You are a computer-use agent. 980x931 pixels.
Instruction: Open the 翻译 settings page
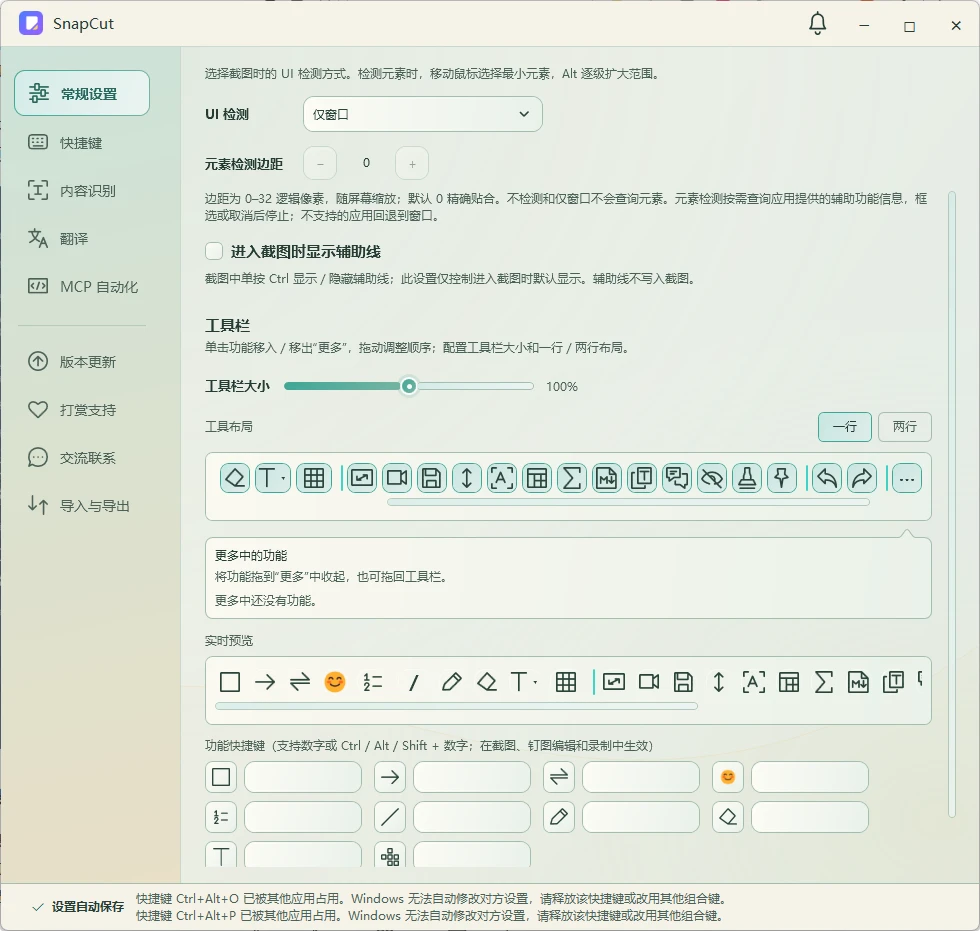tap(82, 238)
